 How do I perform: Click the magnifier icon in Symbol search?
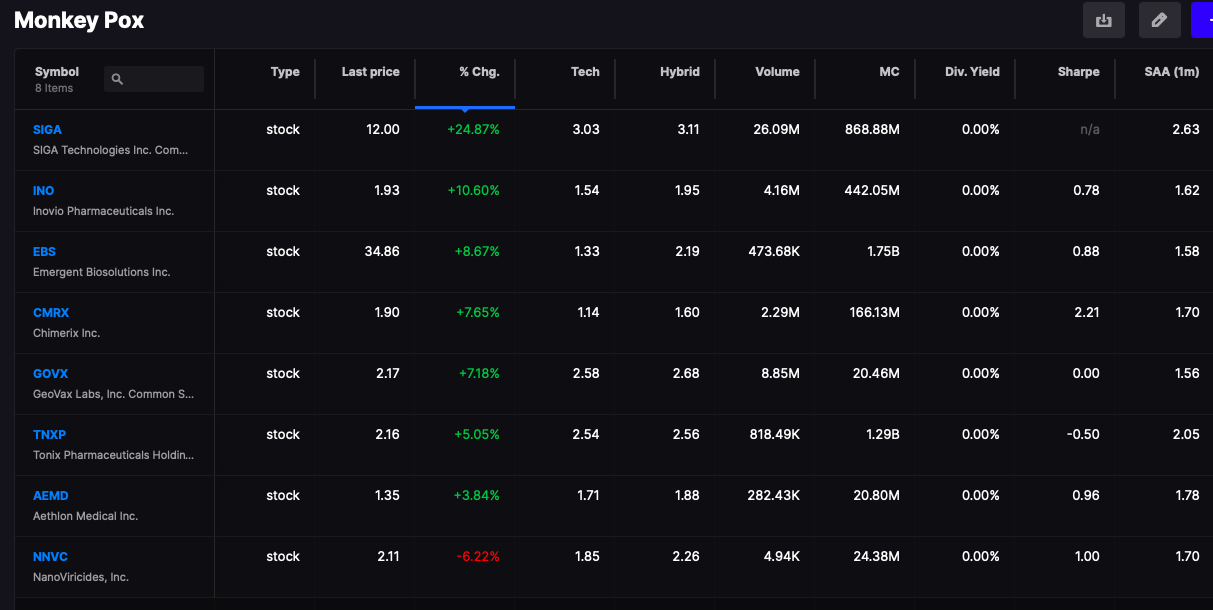coord(117,79)
